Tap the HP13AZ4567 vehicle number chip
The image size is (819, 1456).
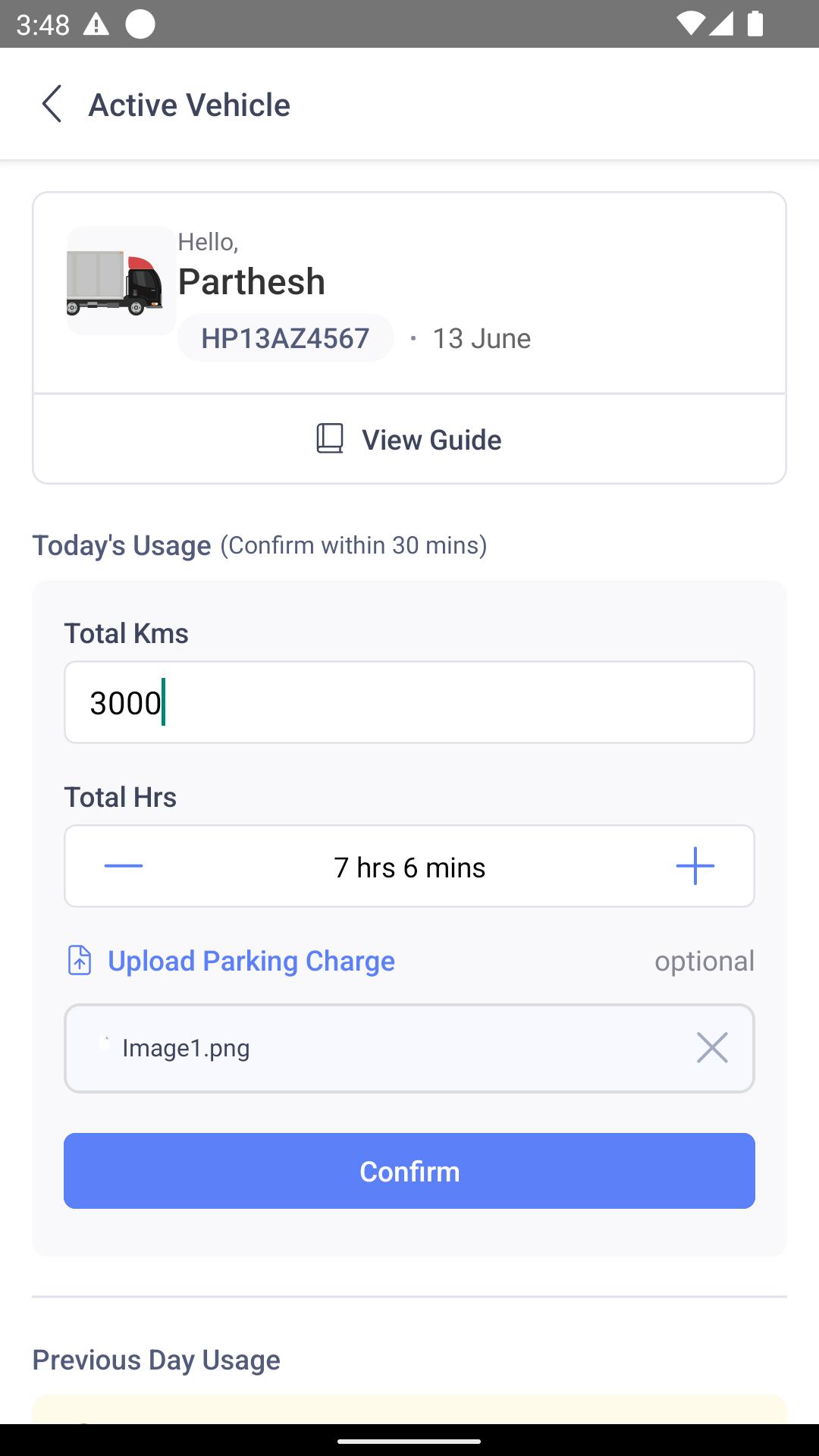(x=285, y=337)
